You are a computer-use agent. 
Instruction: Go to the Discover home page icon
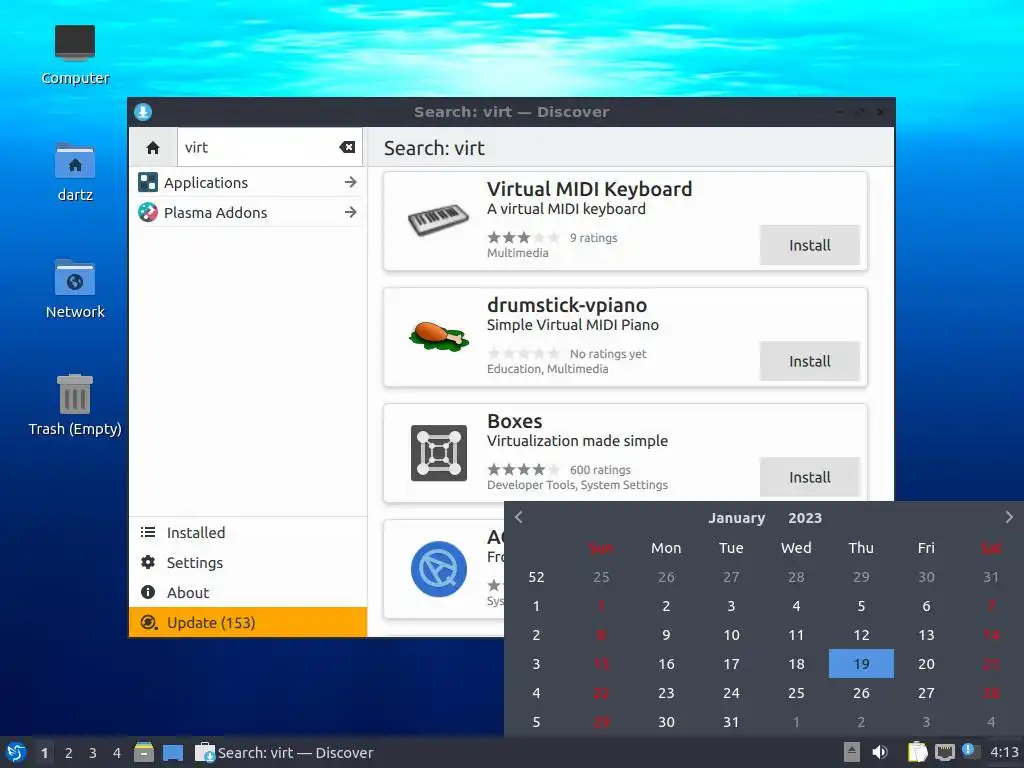[153, 148]
